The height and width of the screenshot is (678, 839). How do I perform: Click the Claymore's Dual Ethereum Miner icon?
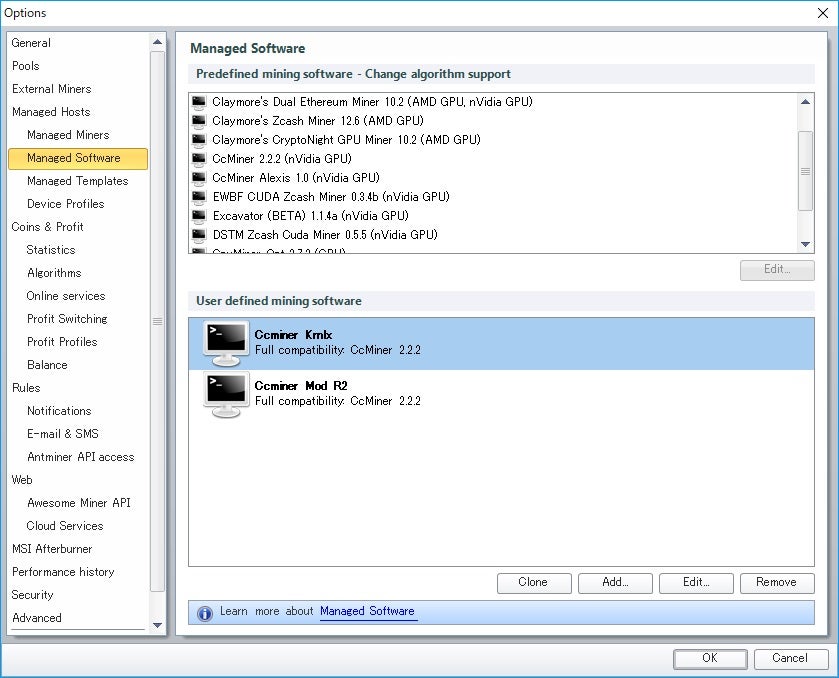pos(199,102)
